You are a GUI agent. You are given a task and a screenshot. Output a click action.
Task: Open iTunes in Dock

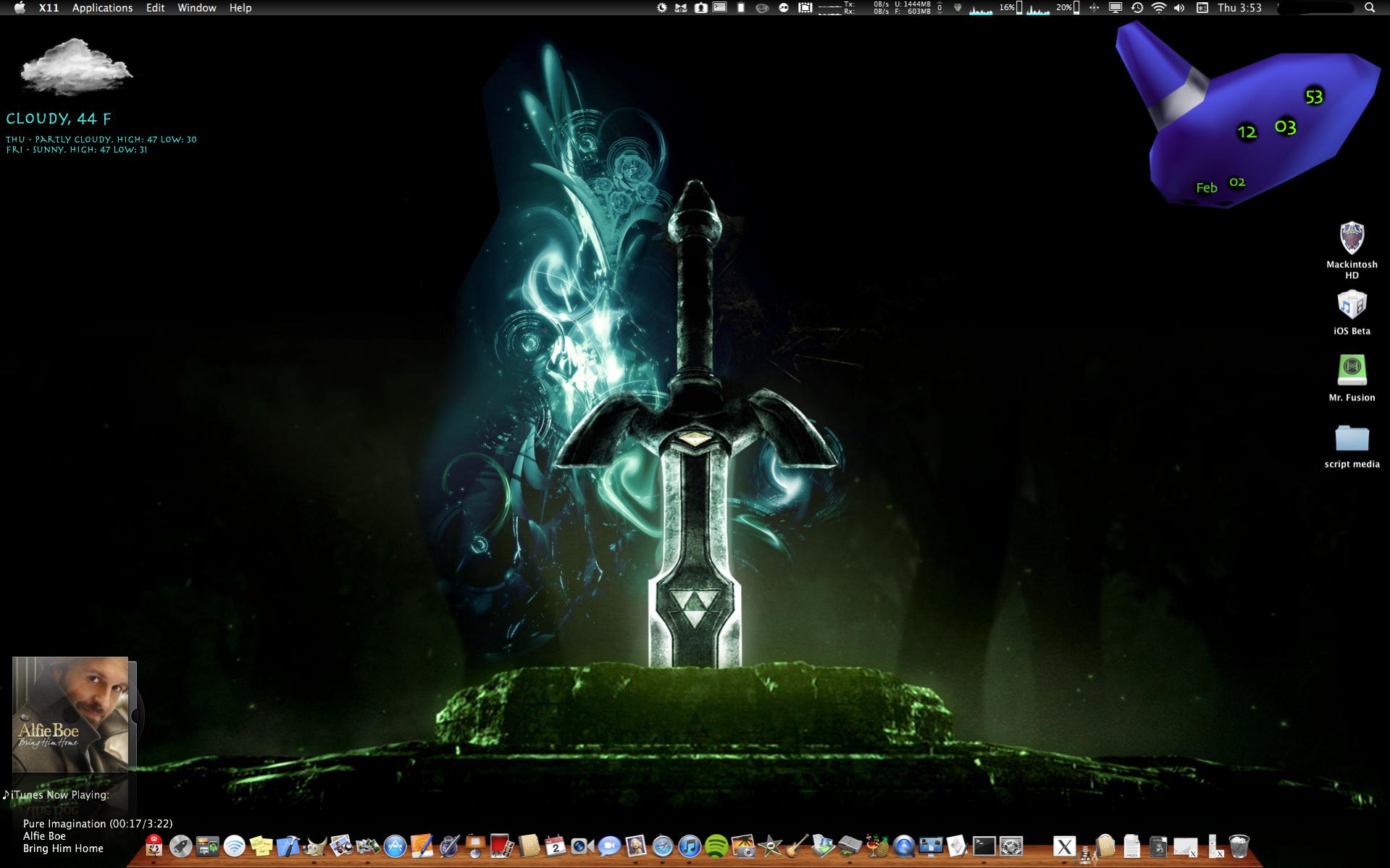tap(690, 846)
